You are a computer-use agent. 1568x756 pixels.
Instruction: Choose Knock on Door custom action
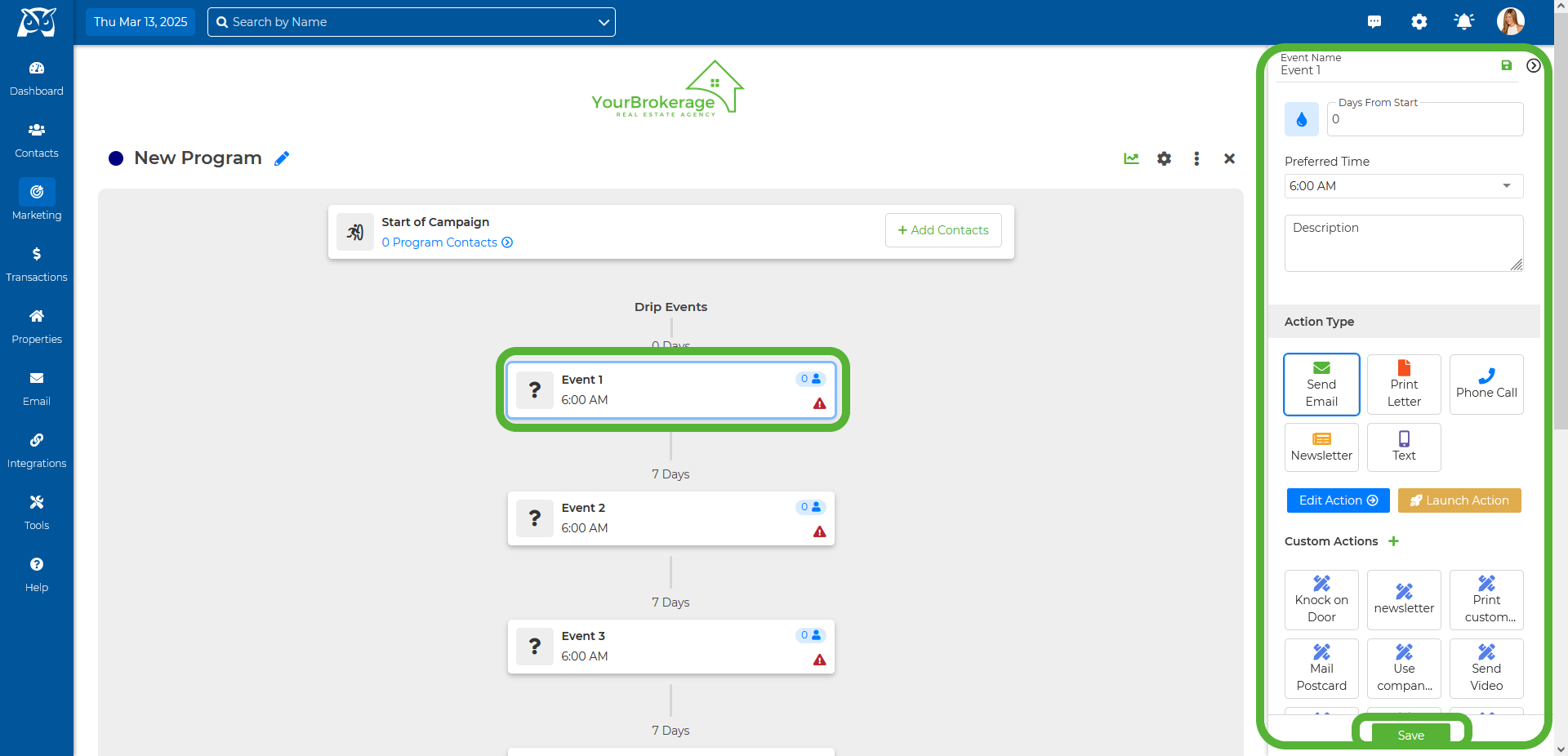pyautogui.click(x=1321, y=600)
